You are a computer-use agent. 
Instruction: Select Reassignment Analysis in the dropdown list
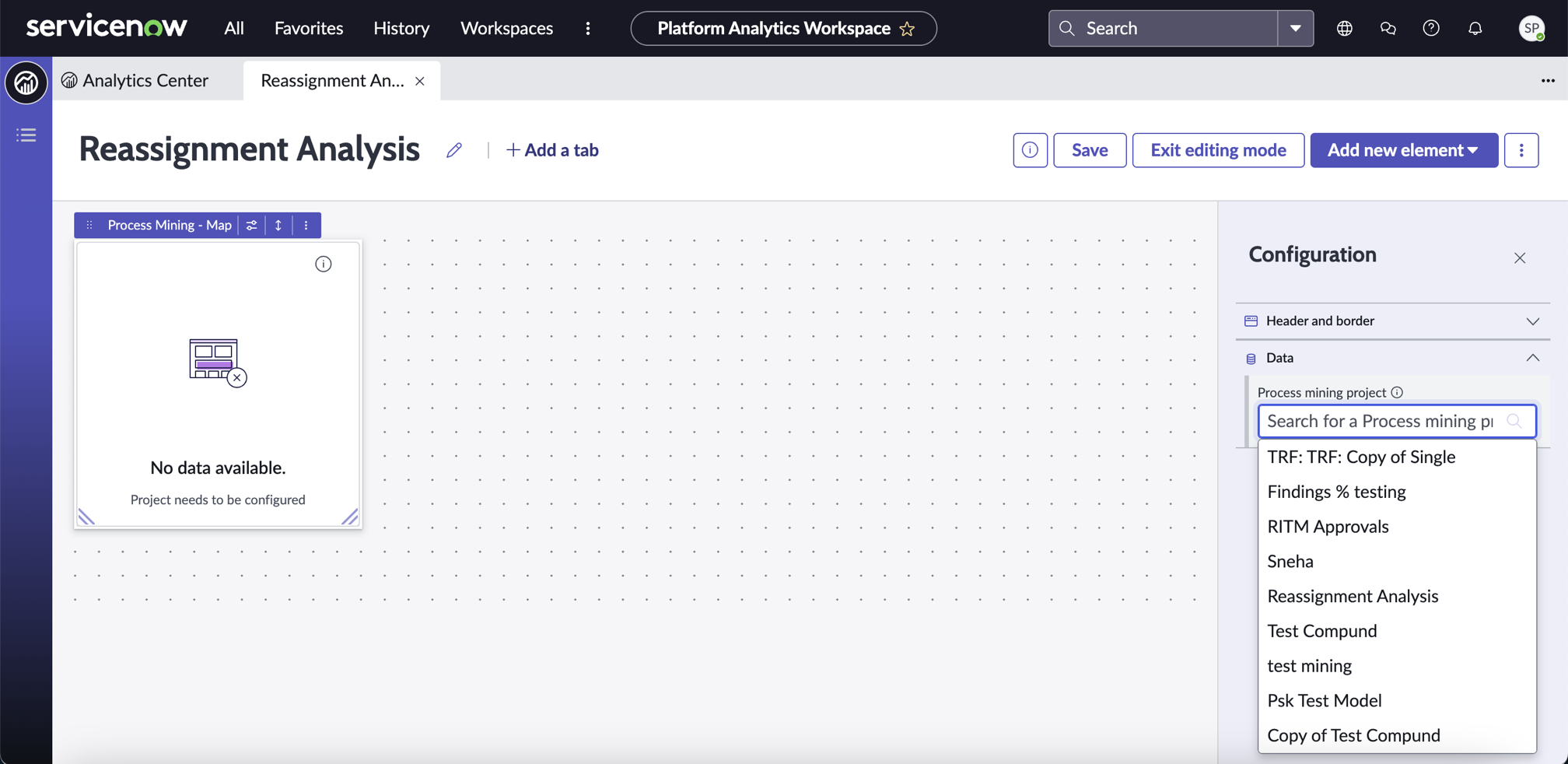tap(1397, 596)
